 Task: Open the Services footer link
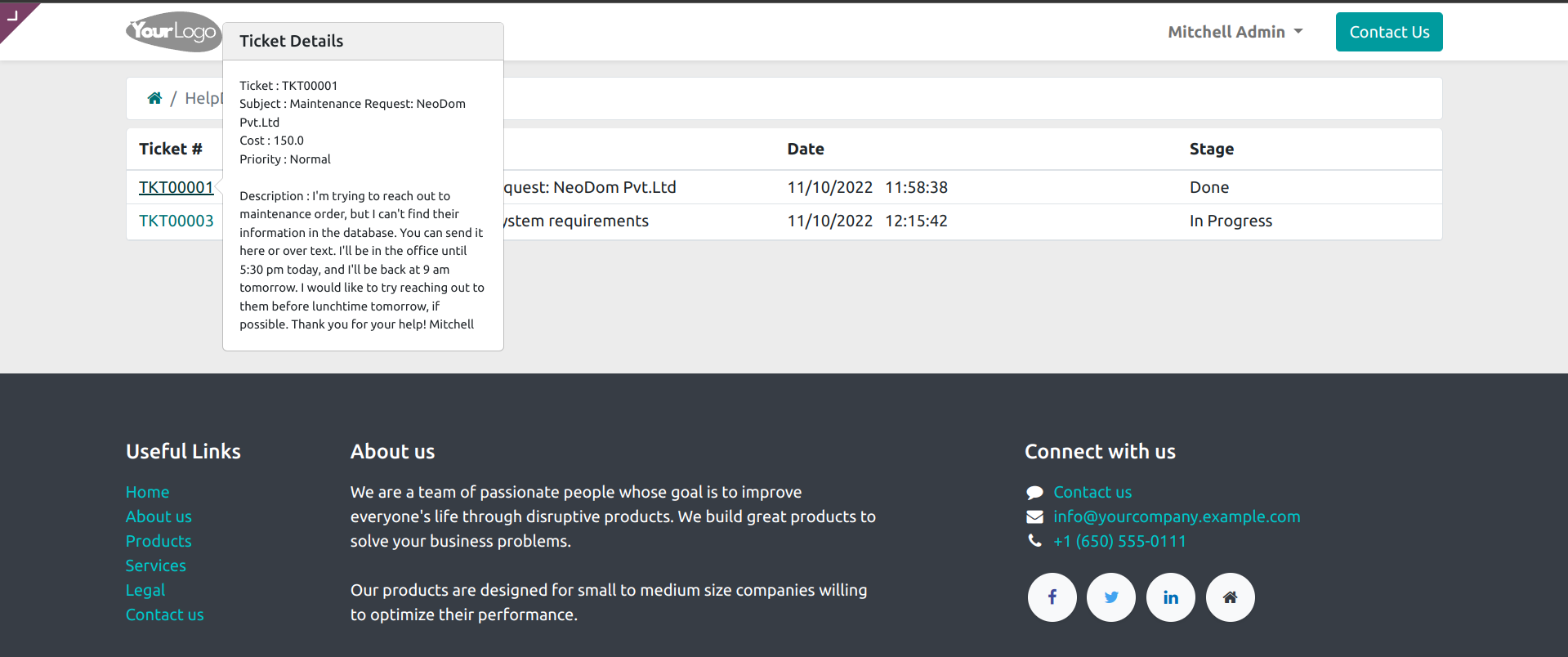(x=155, y=565)
